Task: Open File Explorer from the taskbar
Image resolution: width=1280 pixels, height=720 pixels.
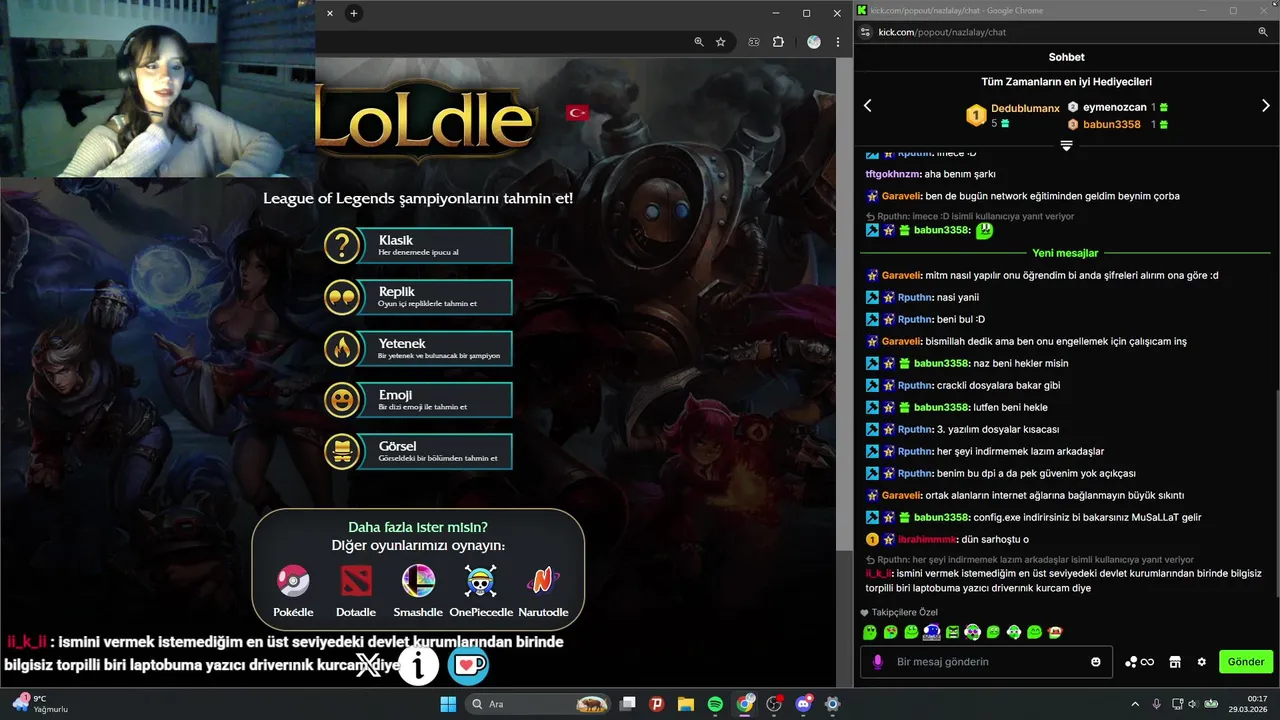Action: tap(686, 704)
